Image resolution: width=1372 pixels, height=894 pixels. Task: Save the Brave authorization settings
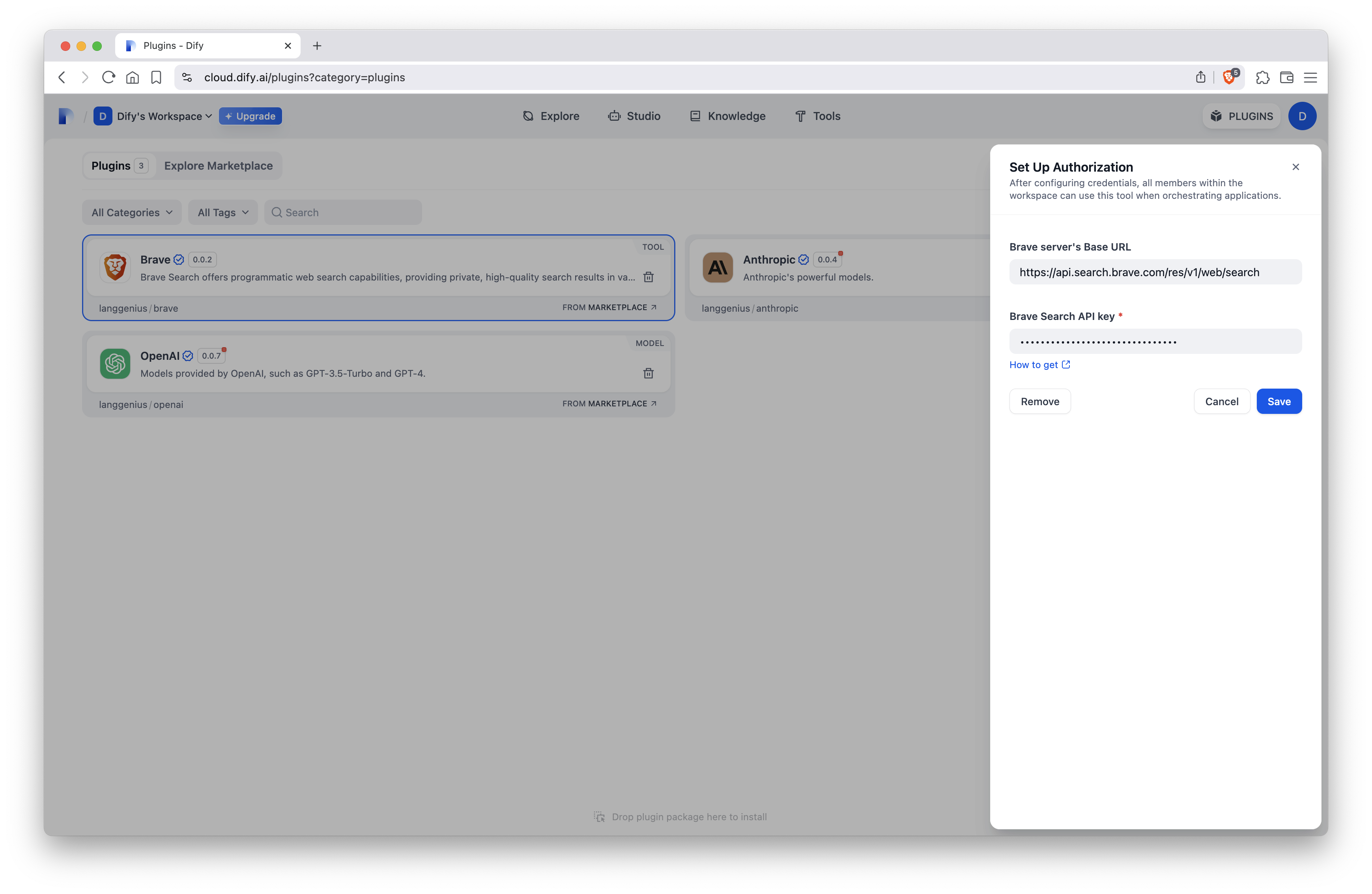1279,402
